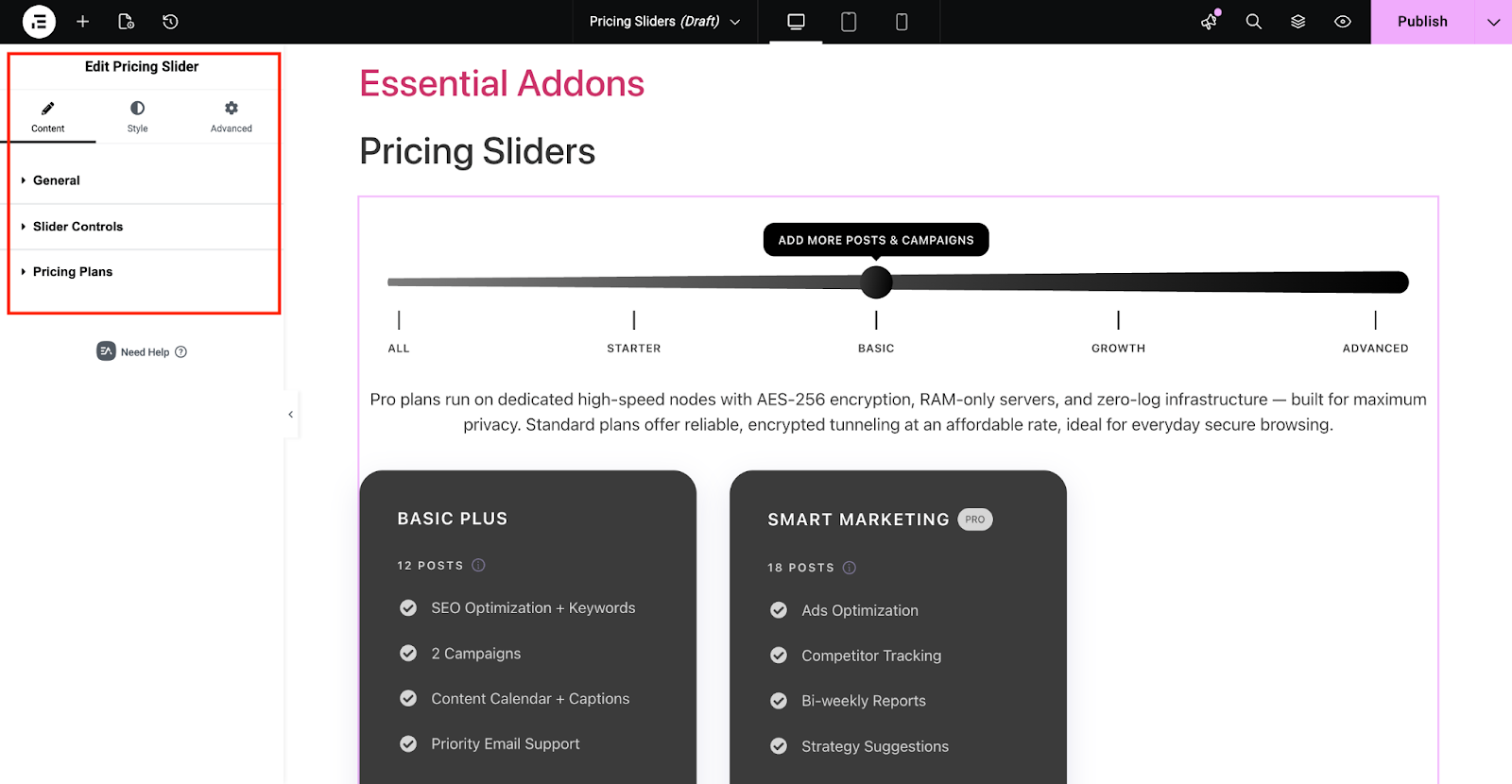Switch to the Style tab
Image resolution: width=1512 pixels, height=784 pixels.
(x=136, y=115)
